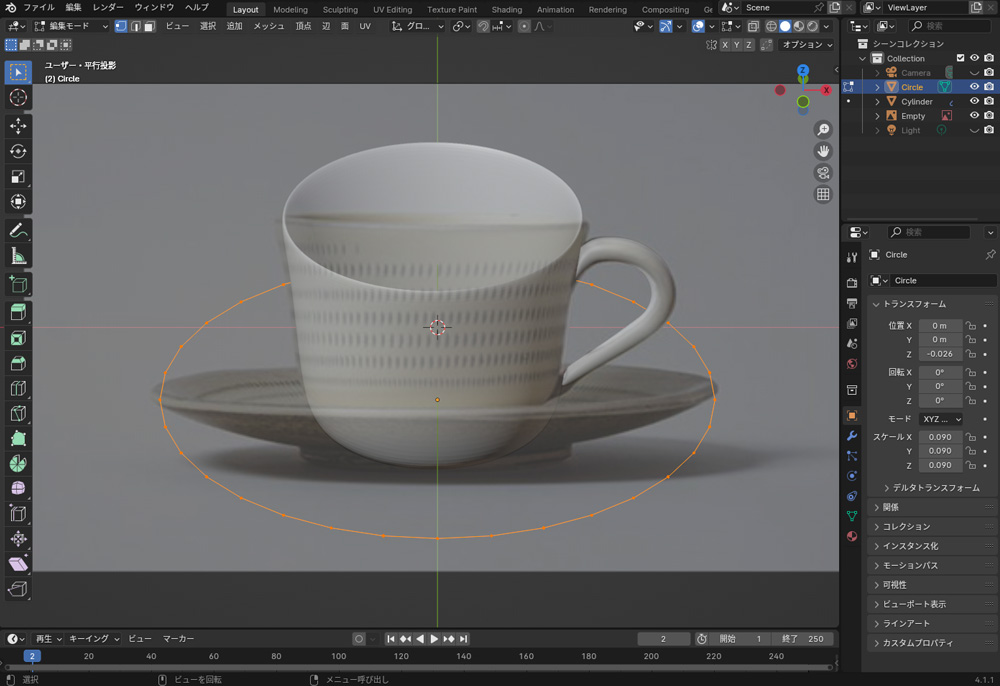The width and height of the screenshot is (1000, 686).
Task: Toggle camera view with the camera icon
Action: (x=823, y=173)
